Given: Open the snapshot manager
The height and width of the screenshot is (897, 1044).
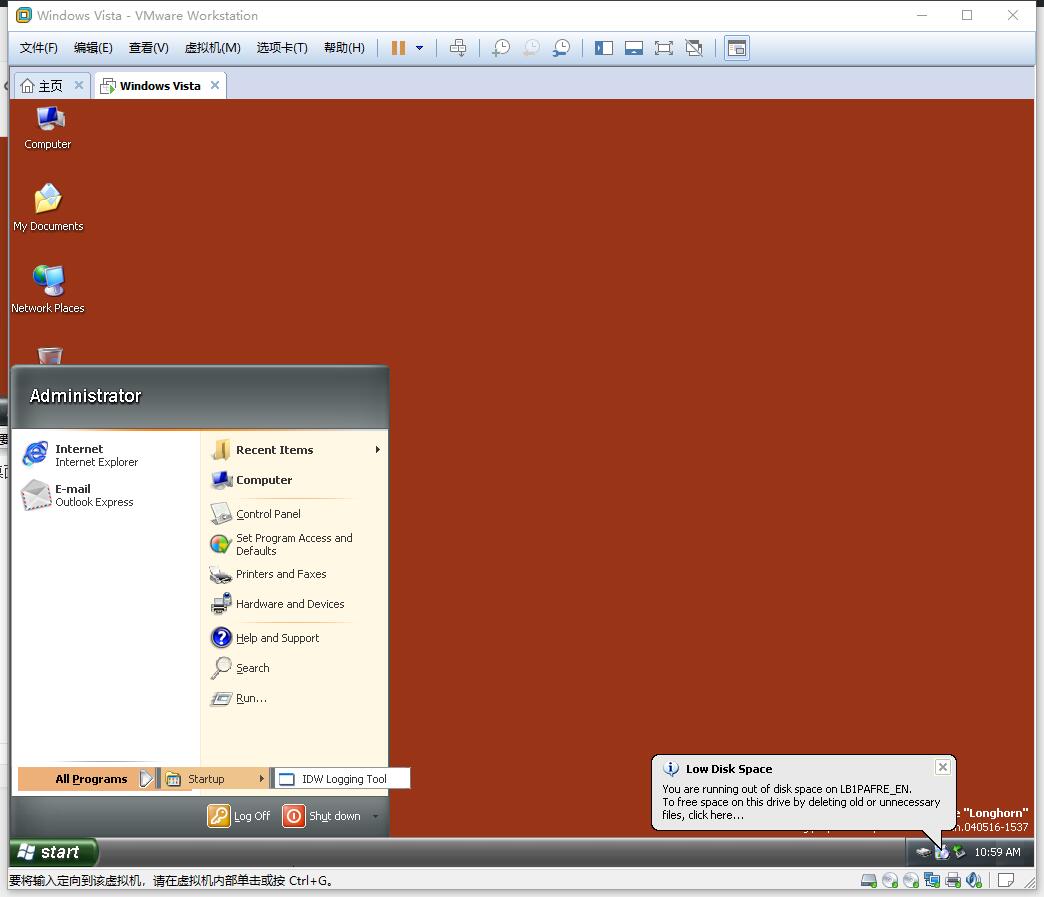Looking at the screenshot, I should click(x=561, y=48).
